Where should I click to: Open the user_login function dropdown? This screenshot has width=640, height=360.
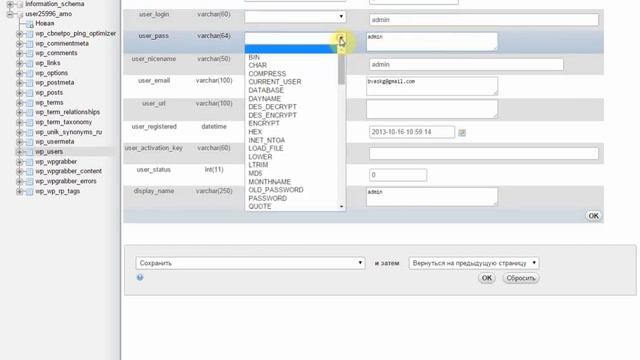click(x=295, y=17)
